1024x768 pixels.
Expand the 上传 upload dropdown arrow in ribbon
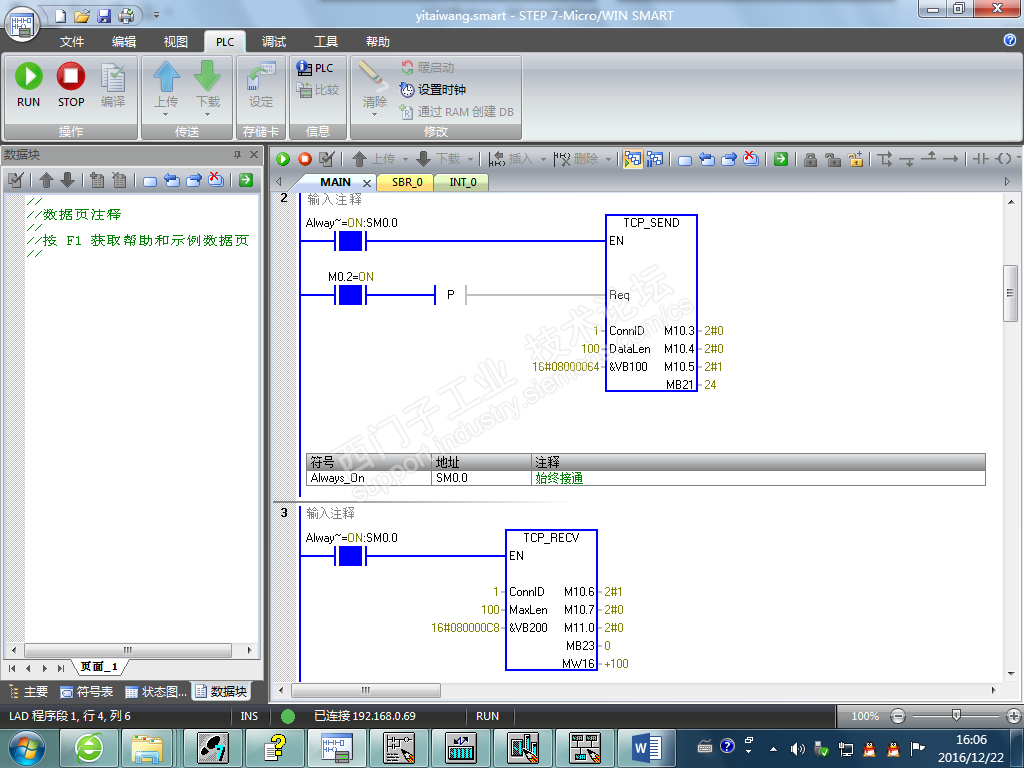[166, 115]
